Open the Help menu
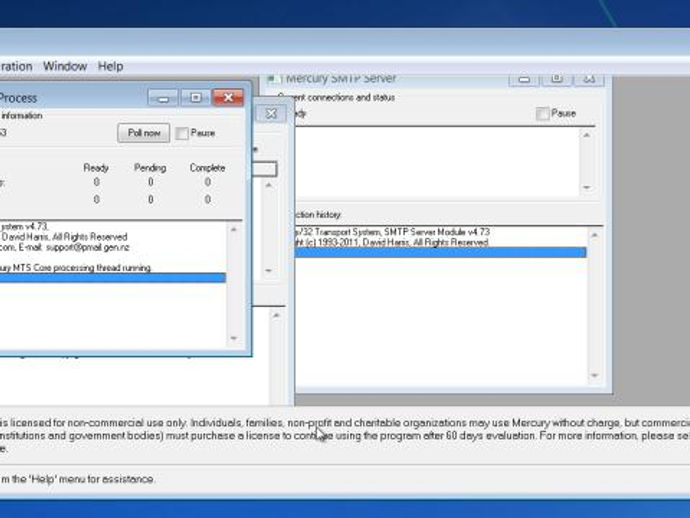The height and width of the screenshot is (518, 690). [110, 66]
